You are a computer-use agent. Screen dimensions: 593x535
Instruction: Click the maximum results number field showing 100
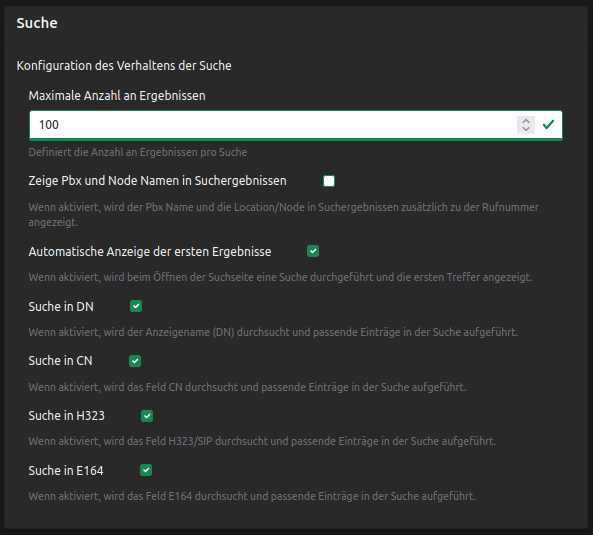pyautogui.click(x=295, y=125)
